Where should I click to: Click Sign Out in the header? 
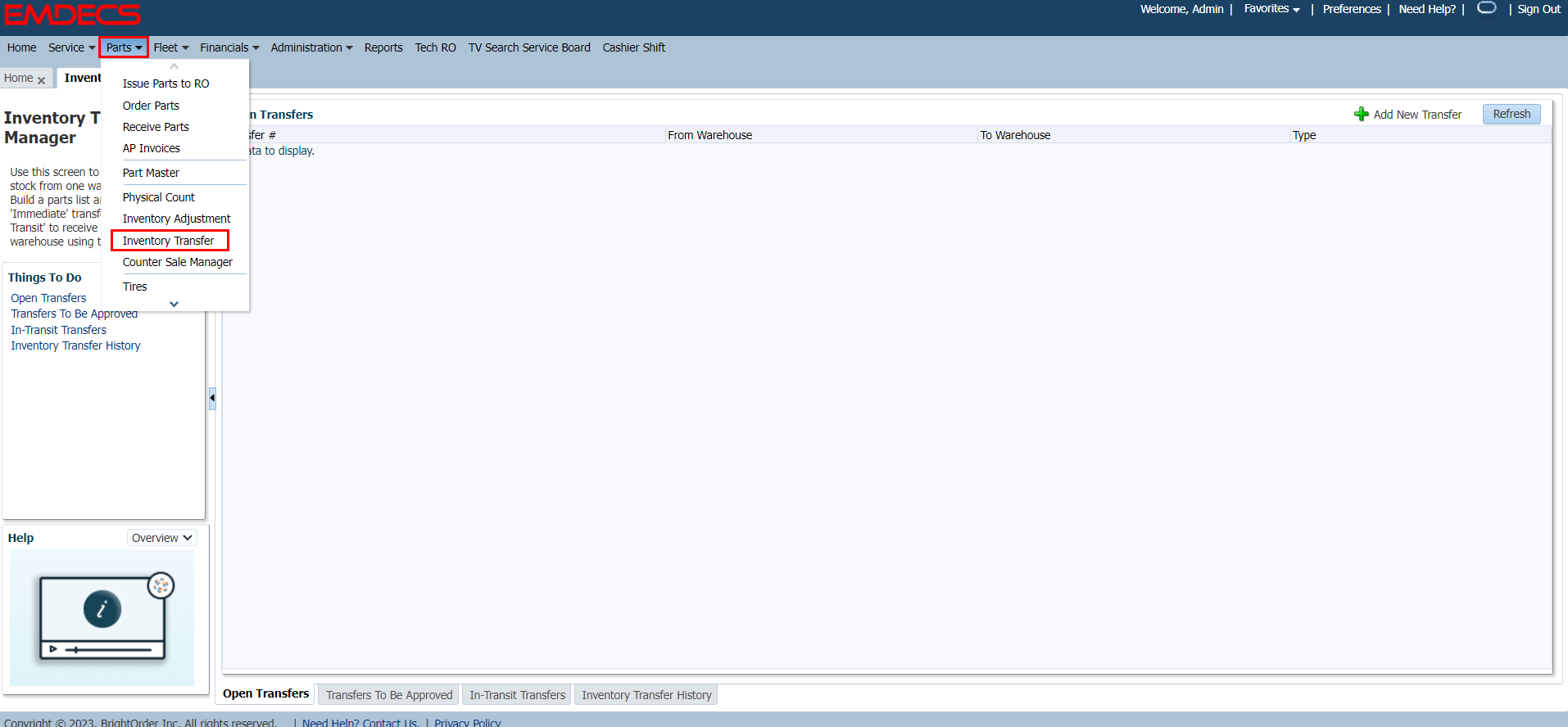1539,9
